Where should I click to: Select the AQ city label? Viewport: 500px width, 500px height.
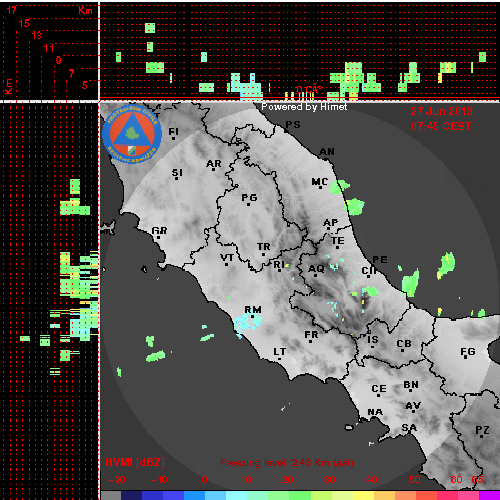click(x=316, y=268)
